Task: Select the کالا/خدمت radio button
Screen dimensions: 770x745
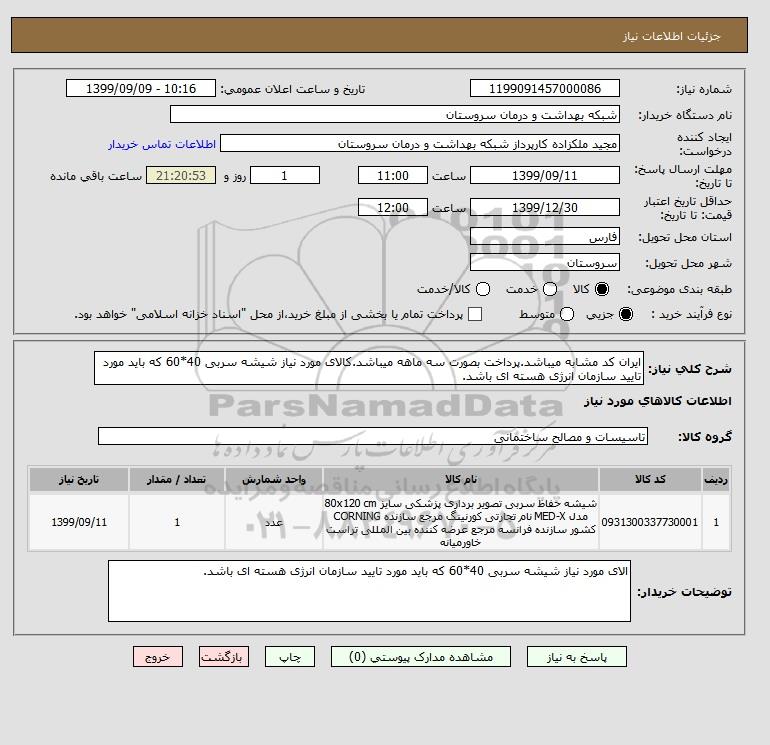Action: pos(483,289)
